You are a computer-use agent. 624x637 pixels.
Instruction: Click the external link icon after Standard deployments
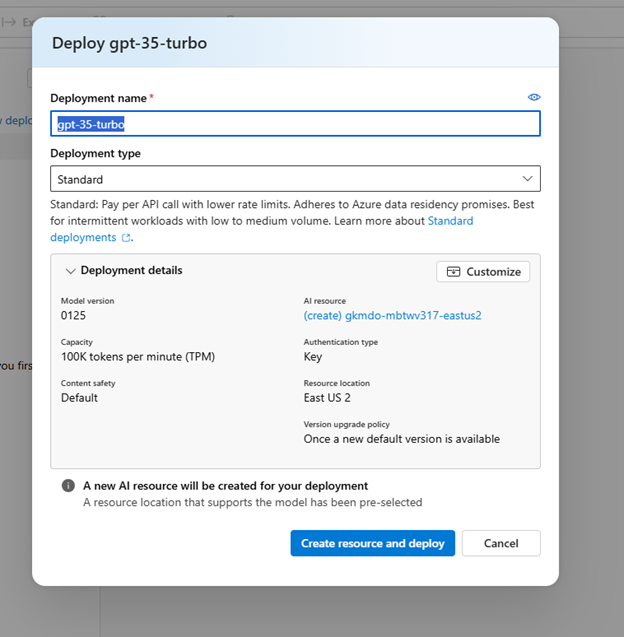[x=126, y=238]
